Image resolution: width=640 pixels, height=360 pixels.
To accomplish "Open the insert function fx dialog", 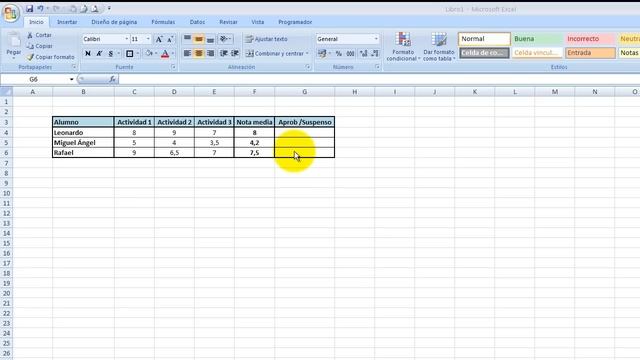I will (x=112, y=79).
